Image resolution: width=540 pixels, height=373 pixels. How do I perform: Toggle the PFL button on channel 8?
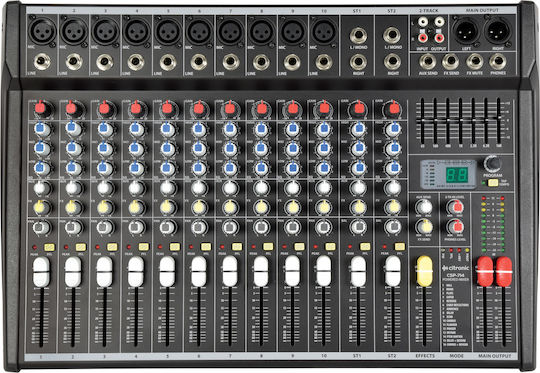[x=268, y=247]
